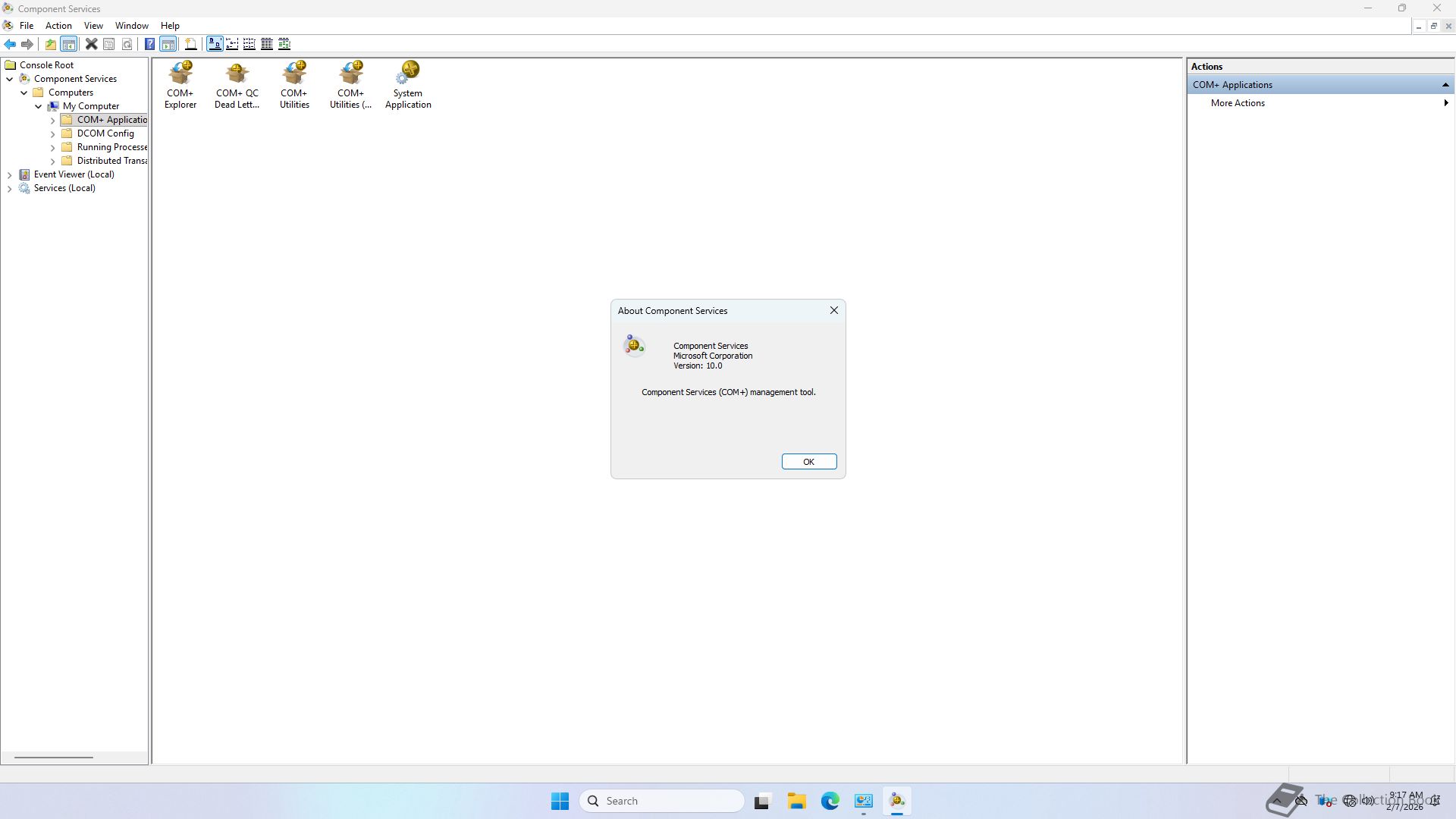
Task: Open the Window menu
Action: [x=131, y=26]
